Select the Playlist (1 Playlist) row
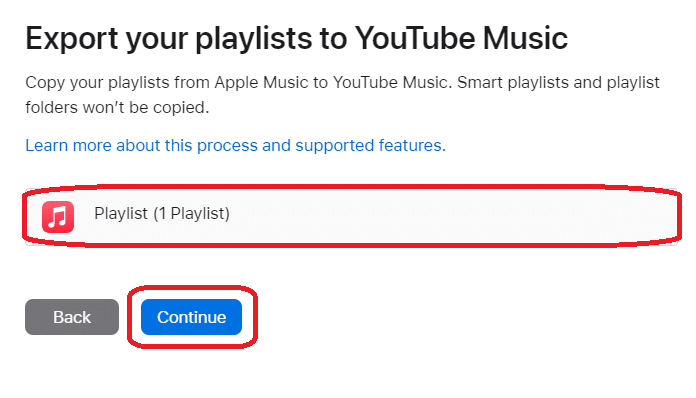The width and height of the screenshot is (696, 398). coord(352,216)
